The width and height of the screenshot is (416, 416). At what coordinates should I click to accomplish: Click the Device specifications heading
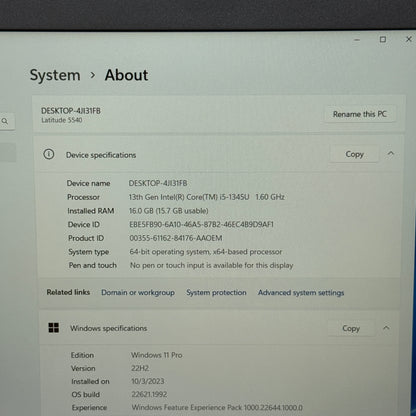click(x=101, y=155)
